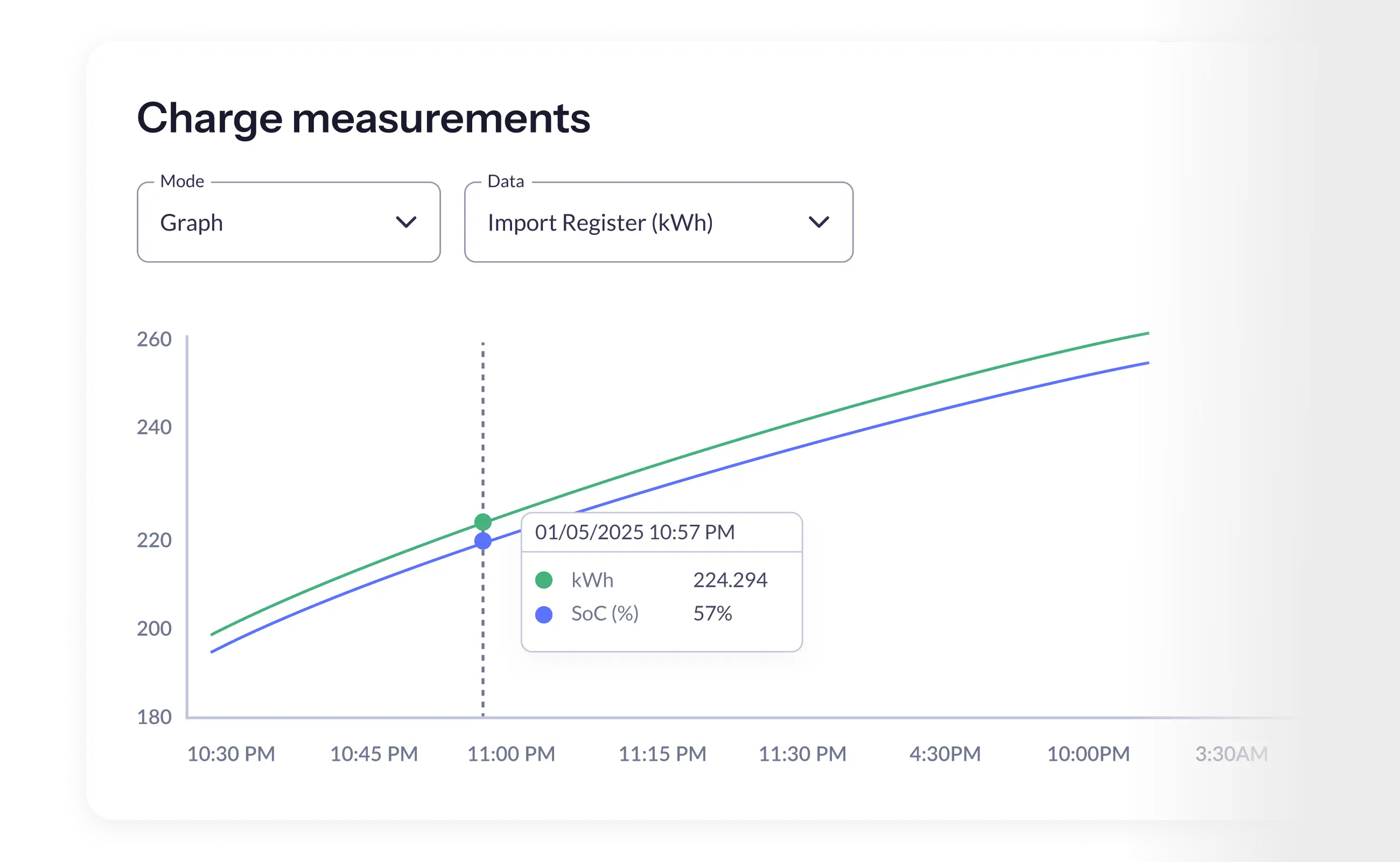Click the 11:30 PM x-axis label
Image resolution: width=1400 pixels, height=862 pixels.
point(802,754)
